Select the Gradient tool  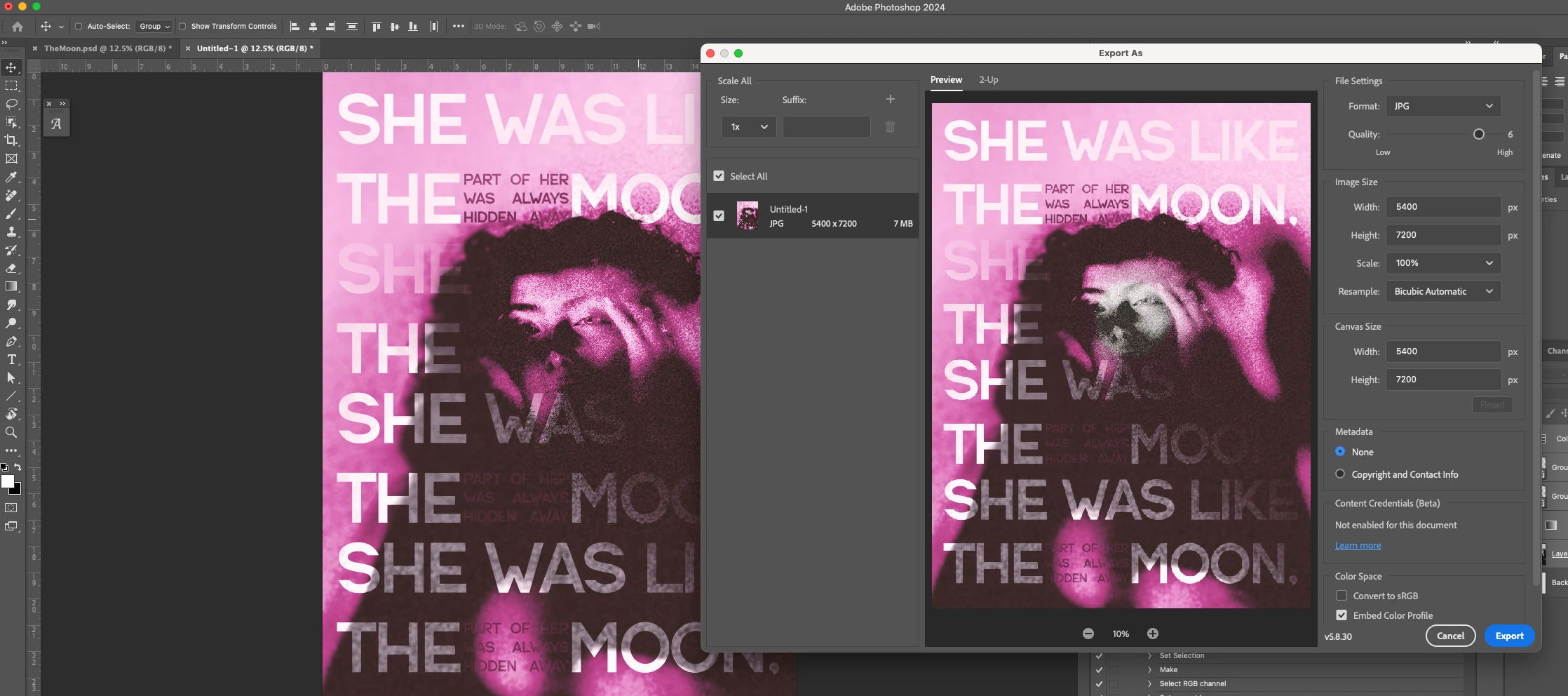11,286
